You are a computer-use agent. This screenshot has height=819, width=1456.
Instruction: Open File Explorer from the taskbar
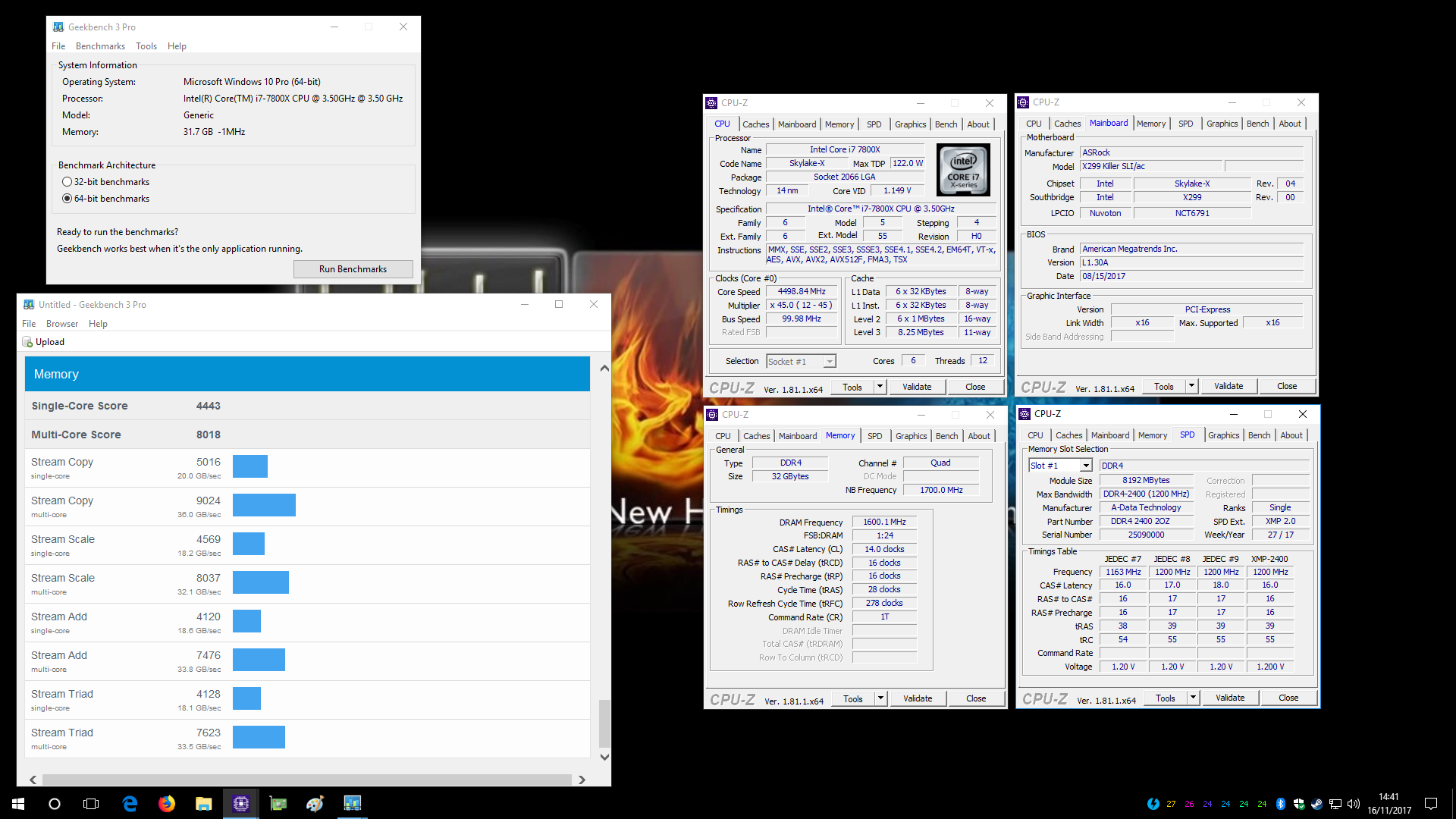pyautogui.click(x=204, y=804)
